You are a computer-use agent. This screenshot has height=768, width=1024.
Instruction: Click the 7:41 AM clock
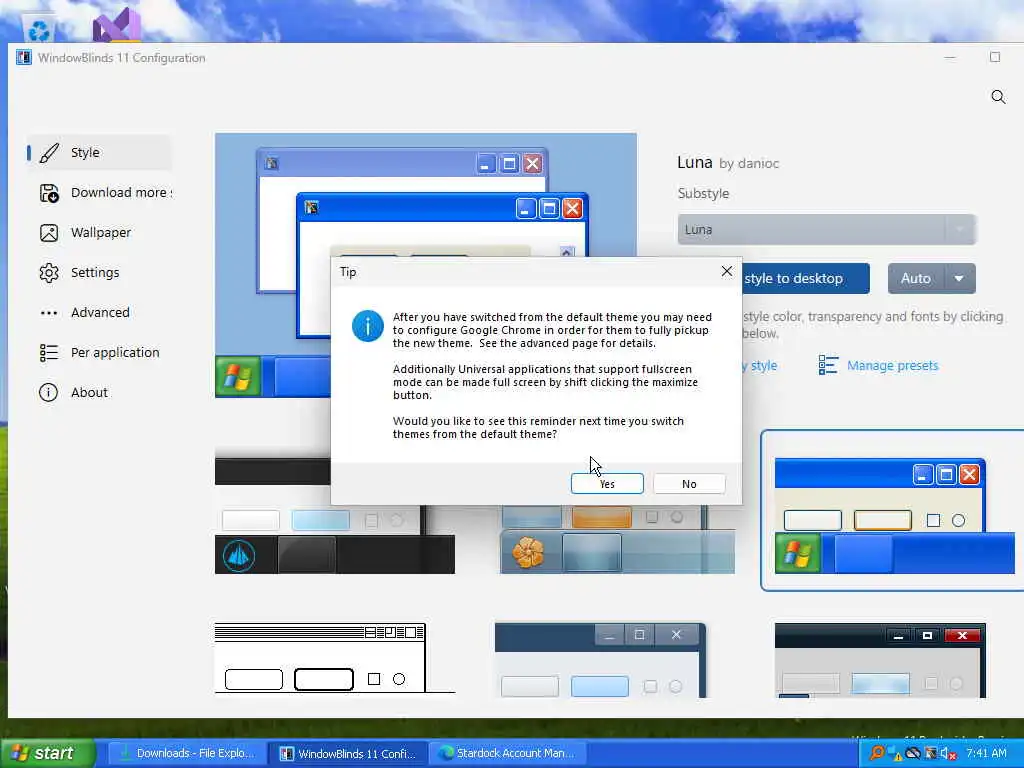click(x=986, y=753)
